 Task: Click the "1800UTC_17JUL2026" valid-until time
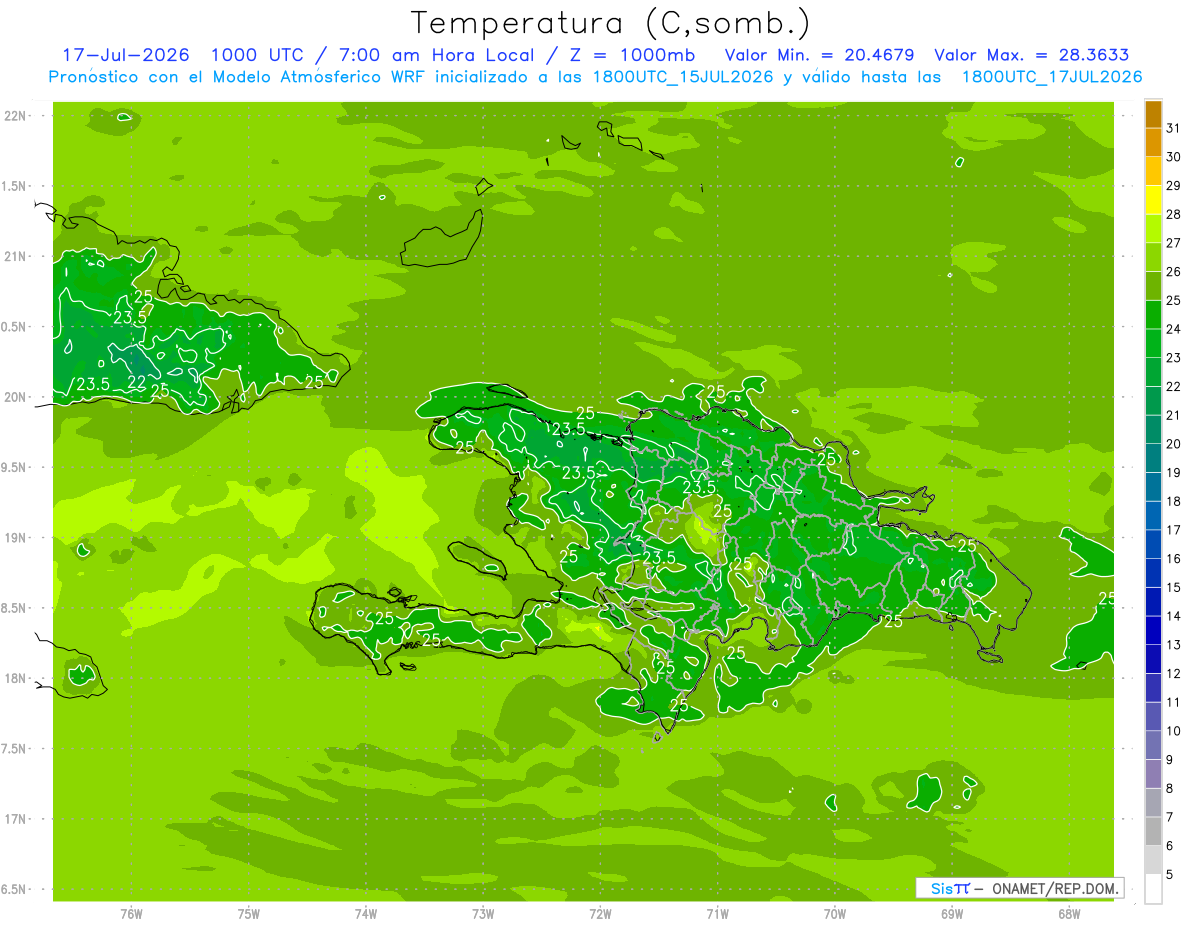(1051, 77)
